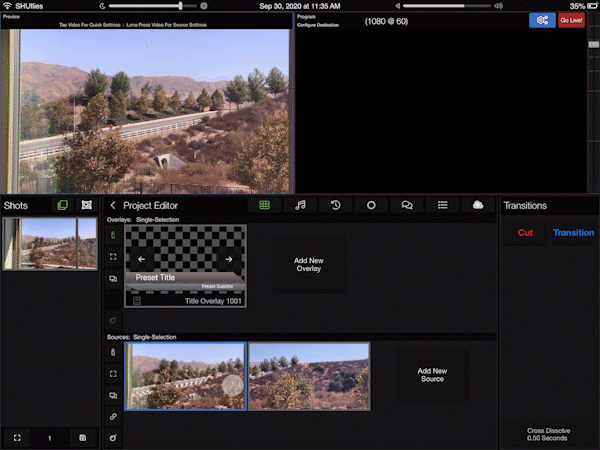Open the audio mixer music note tab

[x=300, y=205]
